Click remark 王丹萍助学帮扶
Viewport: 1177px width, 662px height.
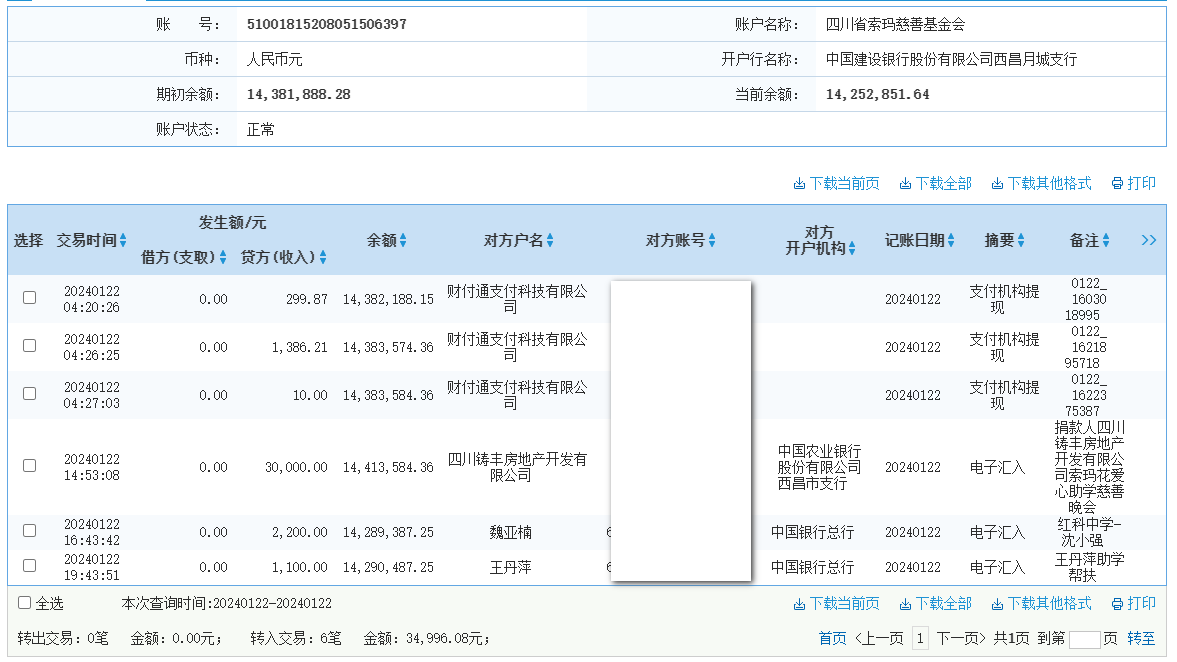click(1089, 567)
